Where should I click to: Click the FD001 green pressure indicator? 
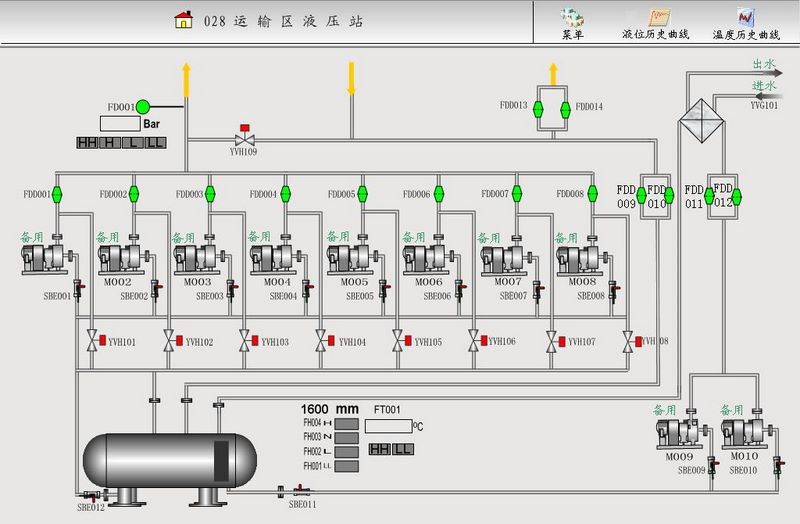coord(143,107)
